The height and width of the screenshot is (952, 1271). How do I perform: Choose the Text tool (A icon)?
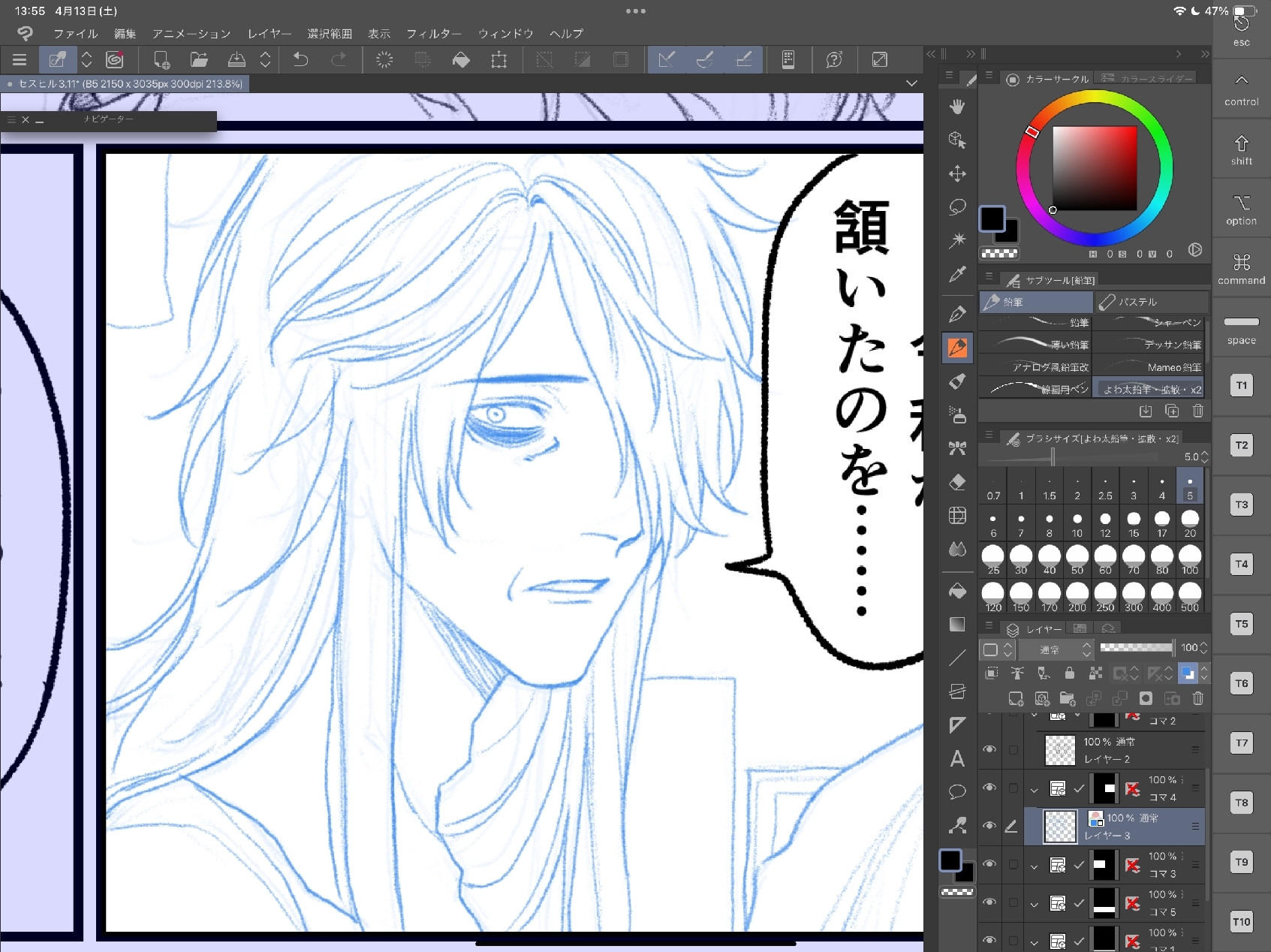(x=957, y=758)
